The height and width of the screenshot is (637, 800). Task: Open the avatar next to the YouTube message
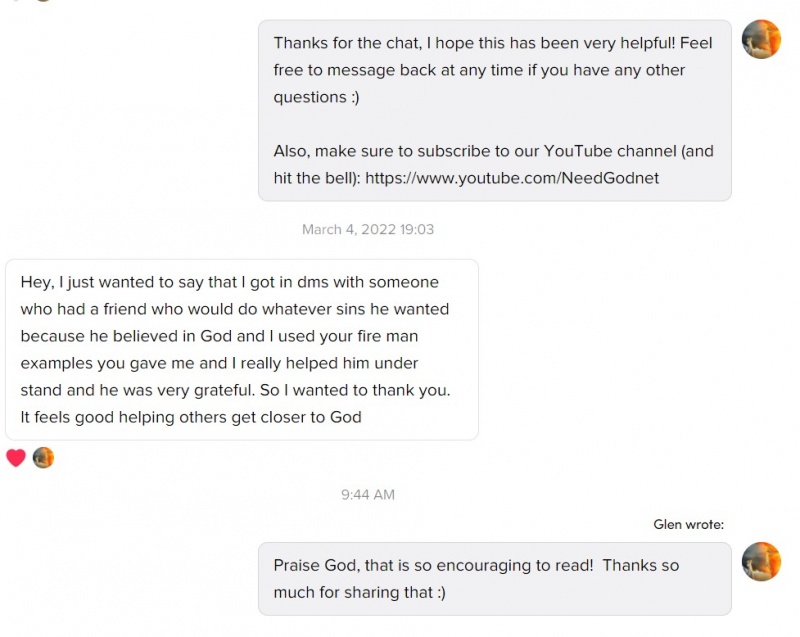pos(761,39)
